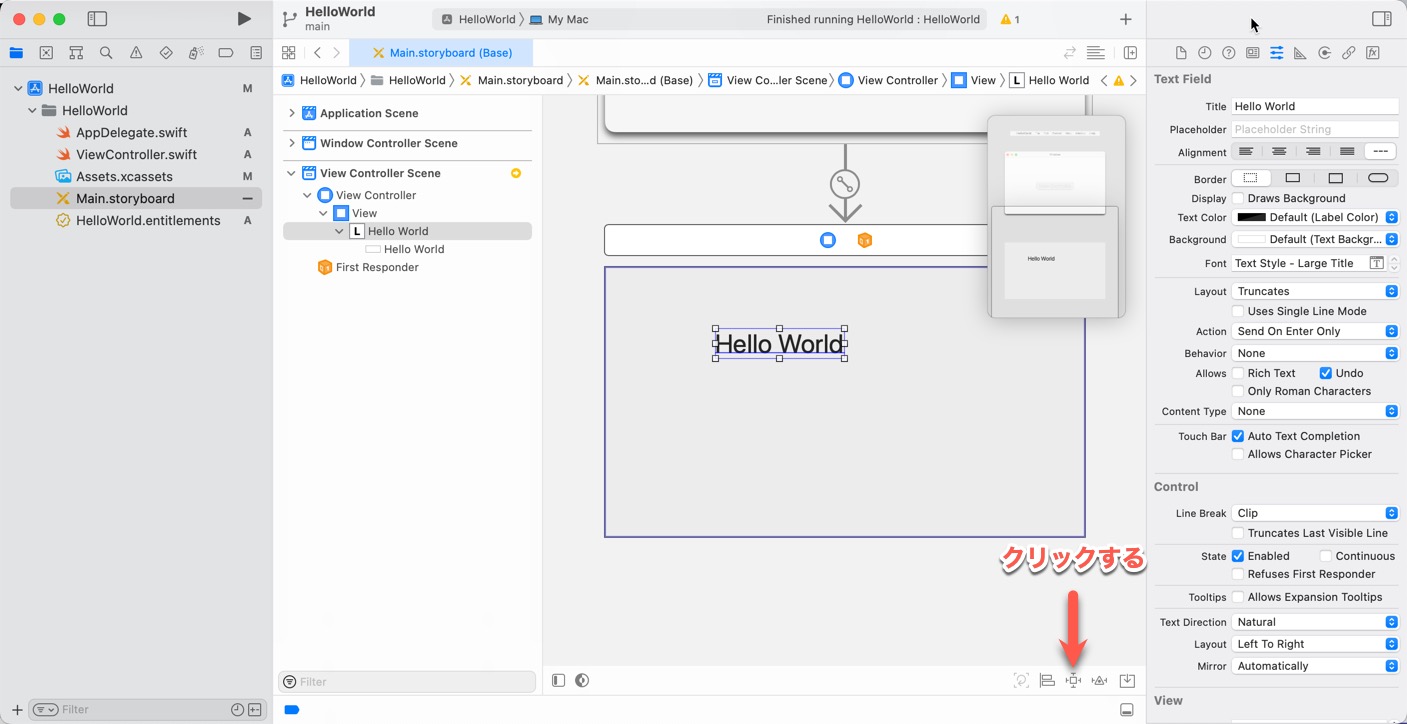
Task: Add an editor on the right
Action: coord(1130,53)
